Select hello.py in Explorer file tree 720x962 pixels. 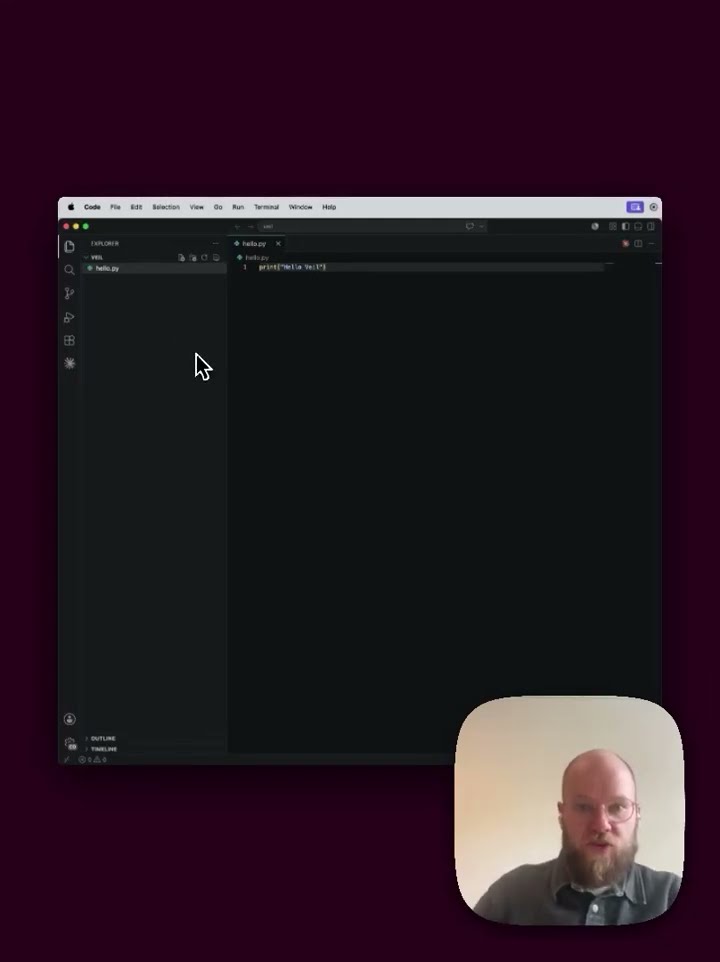click(x=155, y=268)
